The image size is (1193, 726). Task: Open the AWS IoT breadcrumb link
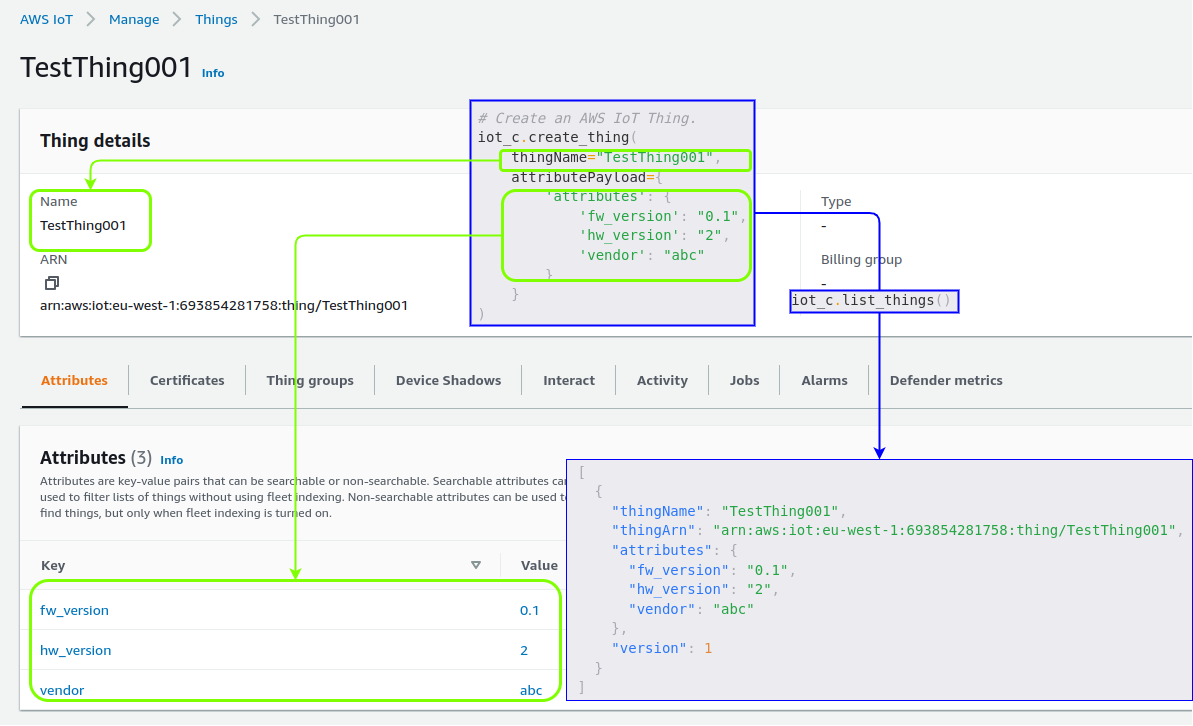46,19
